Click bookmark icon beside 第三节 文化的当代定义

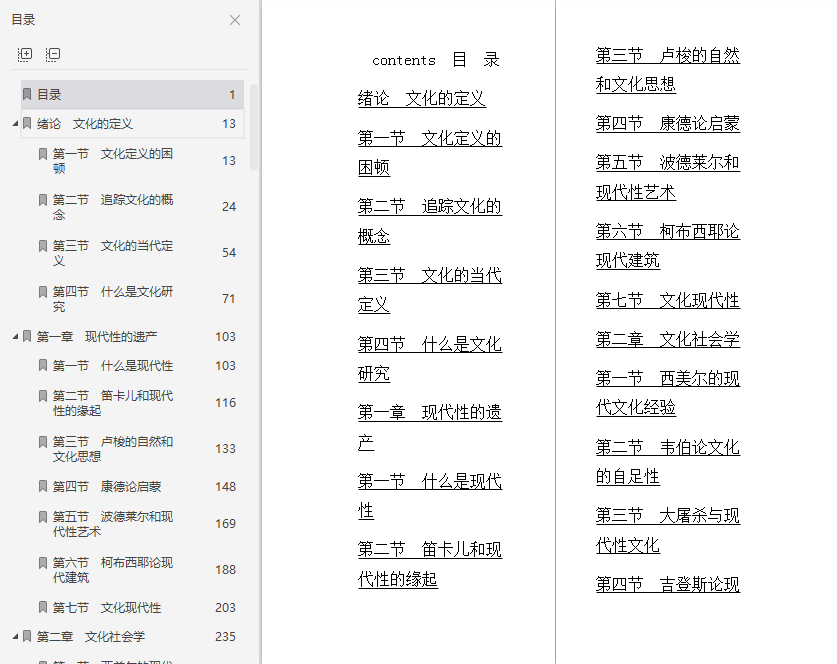point(43,246)
